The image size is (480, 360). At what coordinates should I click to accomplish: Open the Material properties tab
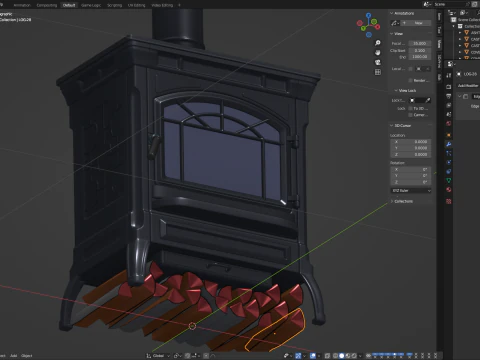[449, 189]
